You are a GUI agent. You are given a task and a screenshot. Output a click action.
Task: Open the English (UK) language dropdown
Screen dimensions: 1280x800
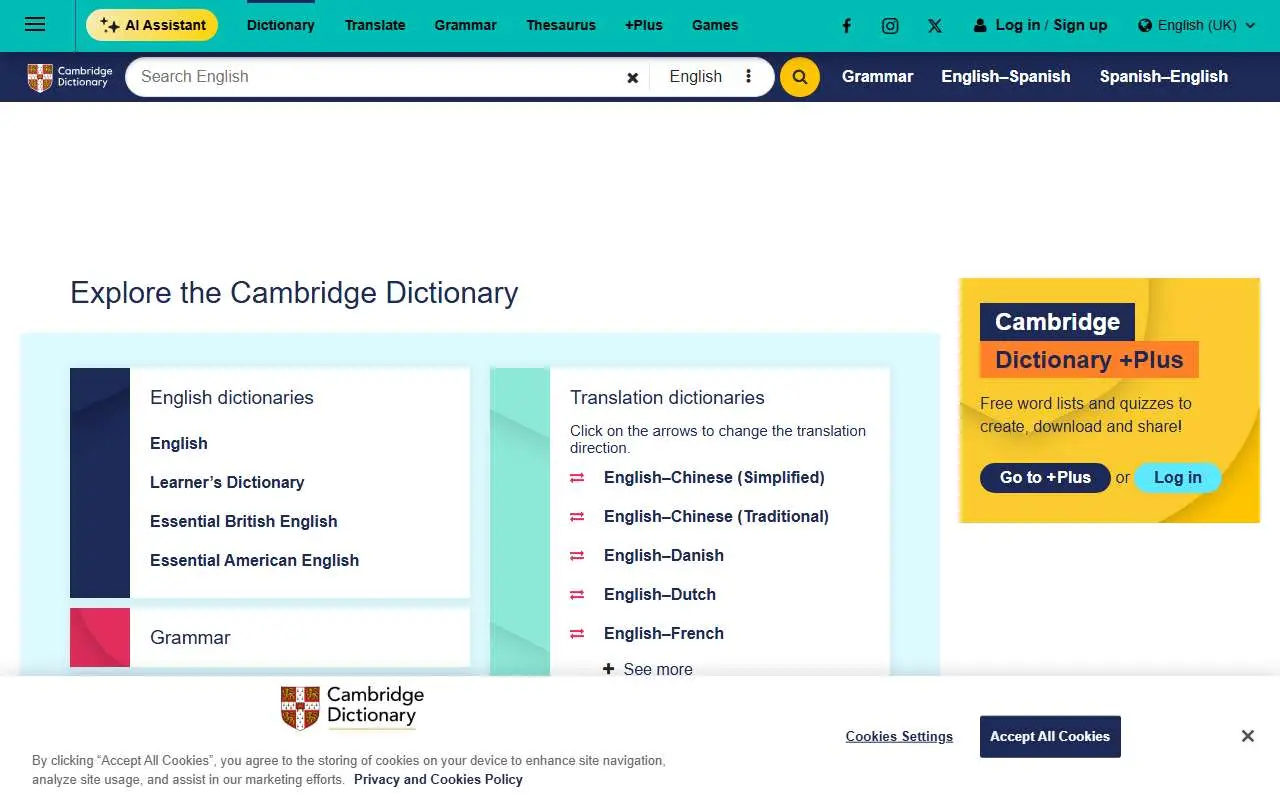(x=1196, y=26)
